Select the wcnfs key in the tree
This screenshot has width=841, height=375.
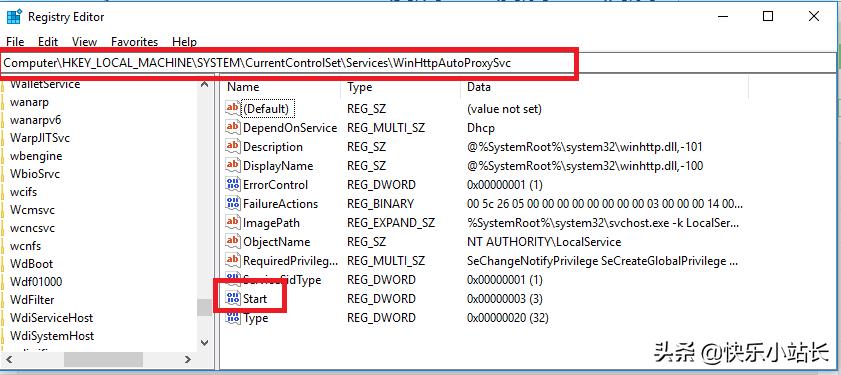(25, 246)
